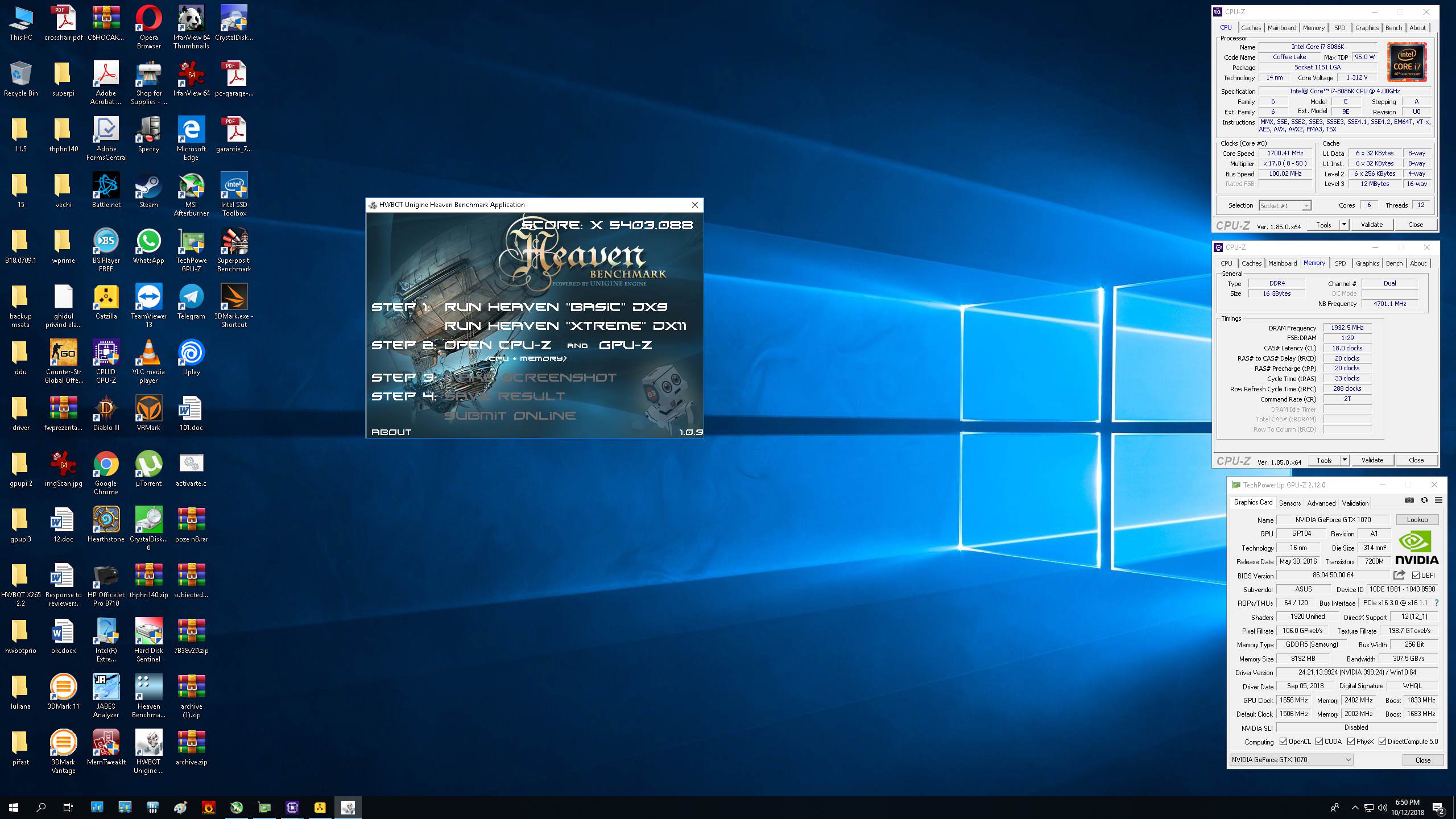This screenshot has width=1456, height=819.
Task: Open 3DMark Vantage desktop icon
Action: [x=63, y=752]
